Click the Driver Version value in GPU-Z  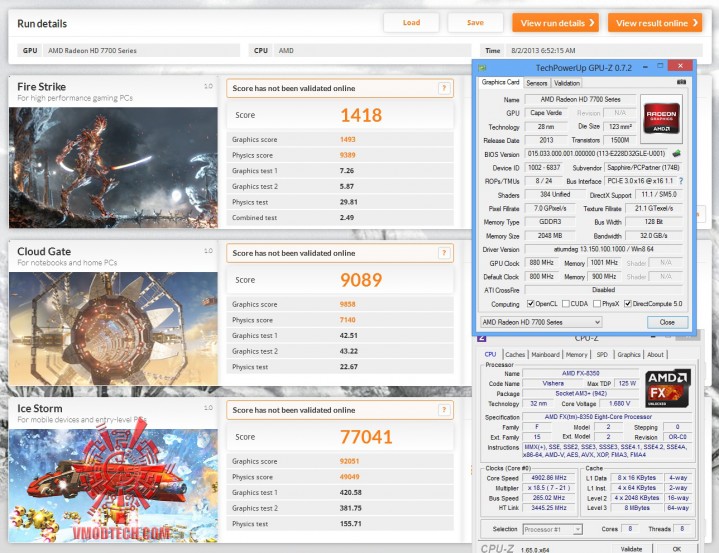[x=603, y=249]
